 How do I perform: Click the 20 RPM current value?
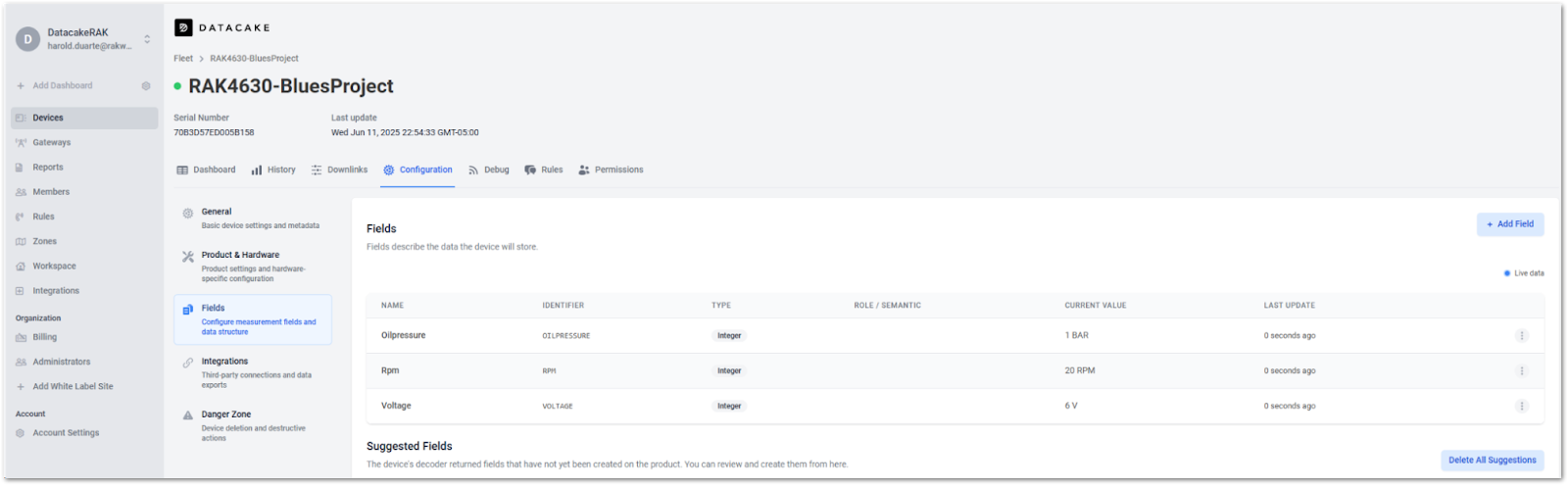1080,371
